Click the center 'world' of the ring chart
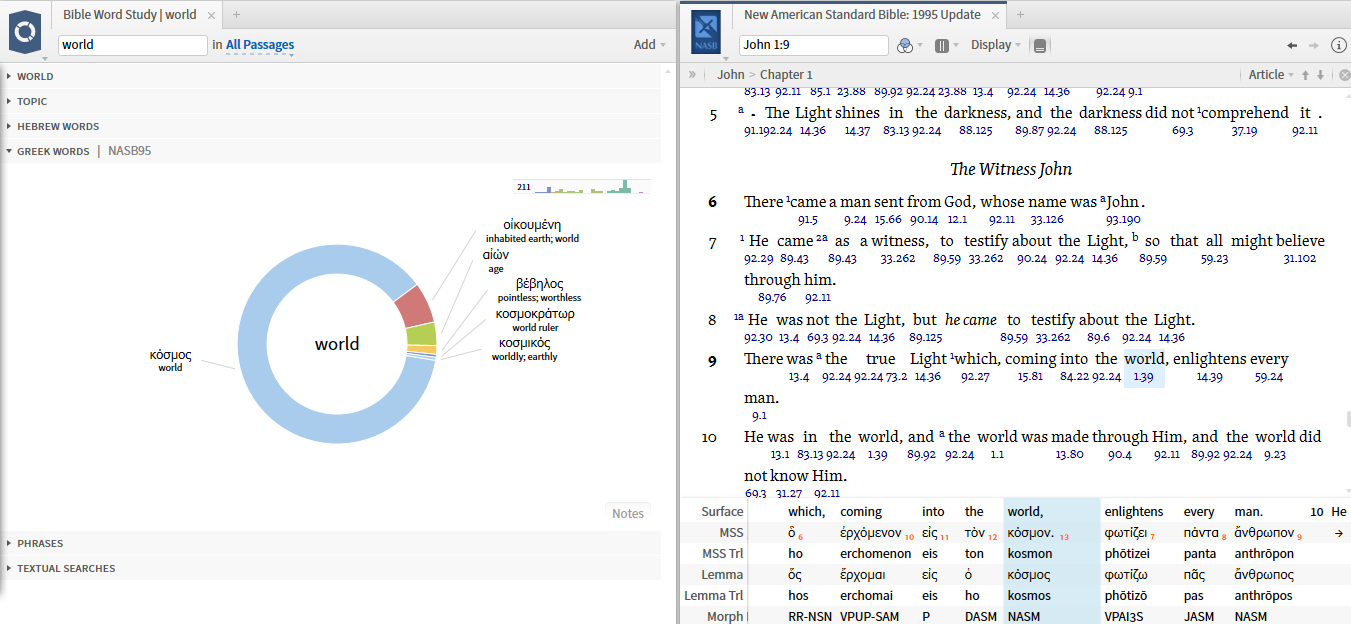 click(337, 344)
